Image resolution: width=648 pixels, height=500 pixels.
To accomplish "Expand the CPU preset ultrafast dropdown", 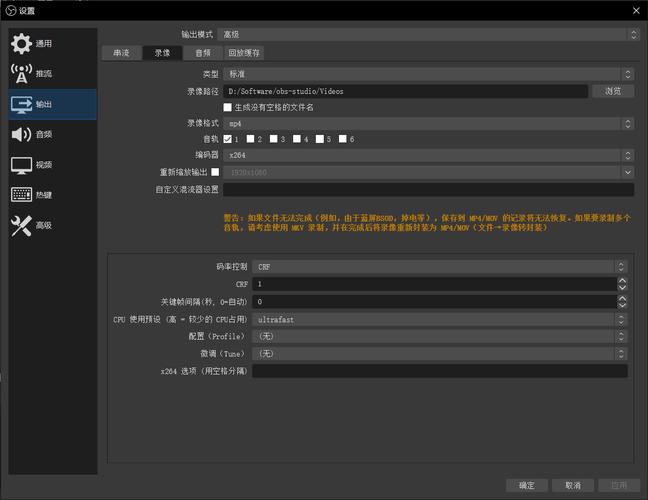I will coord(440,319).
